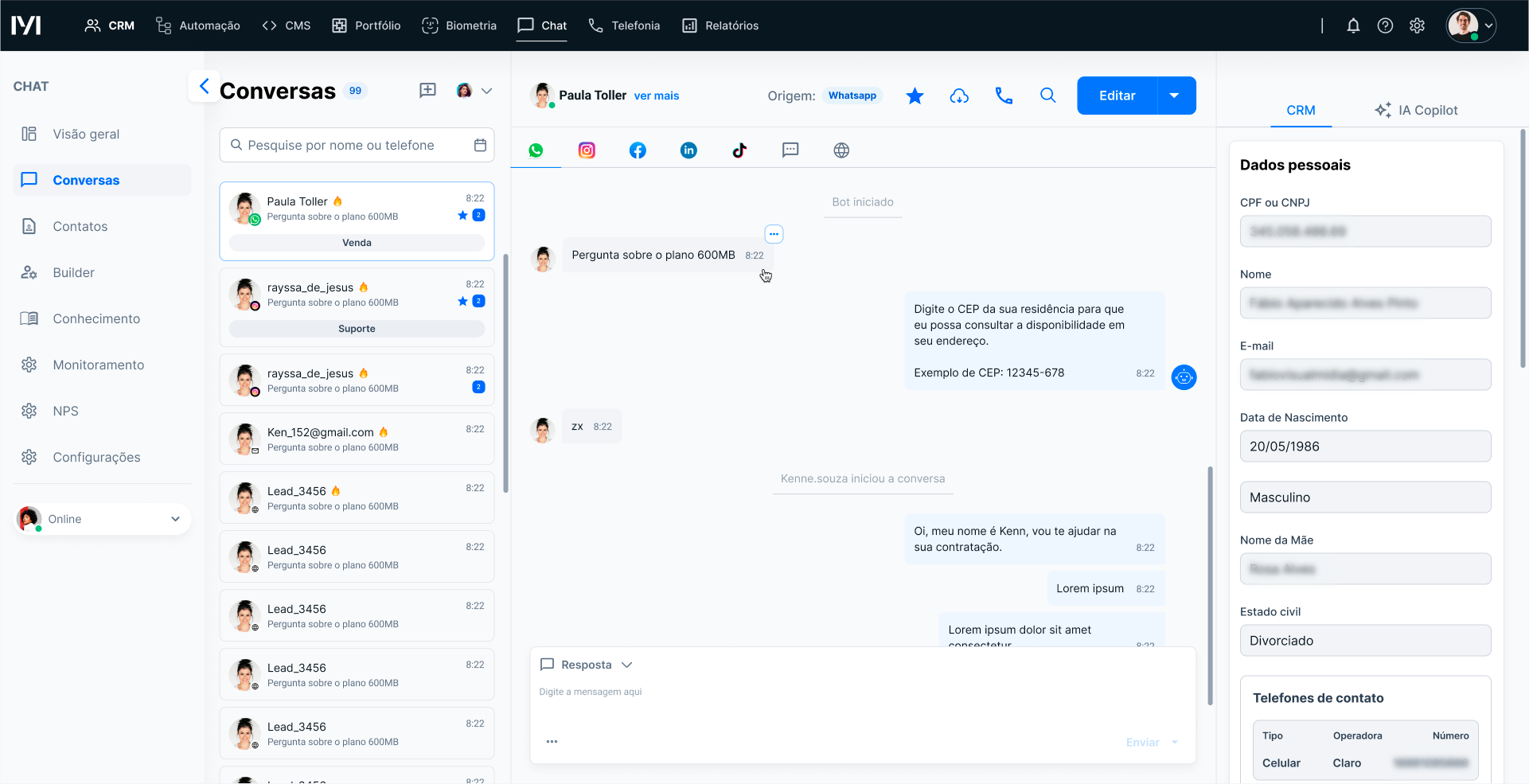Click the cloud download icon
Screen dimensions: 1529x784
pyautogui.click(x=959, y=96)
